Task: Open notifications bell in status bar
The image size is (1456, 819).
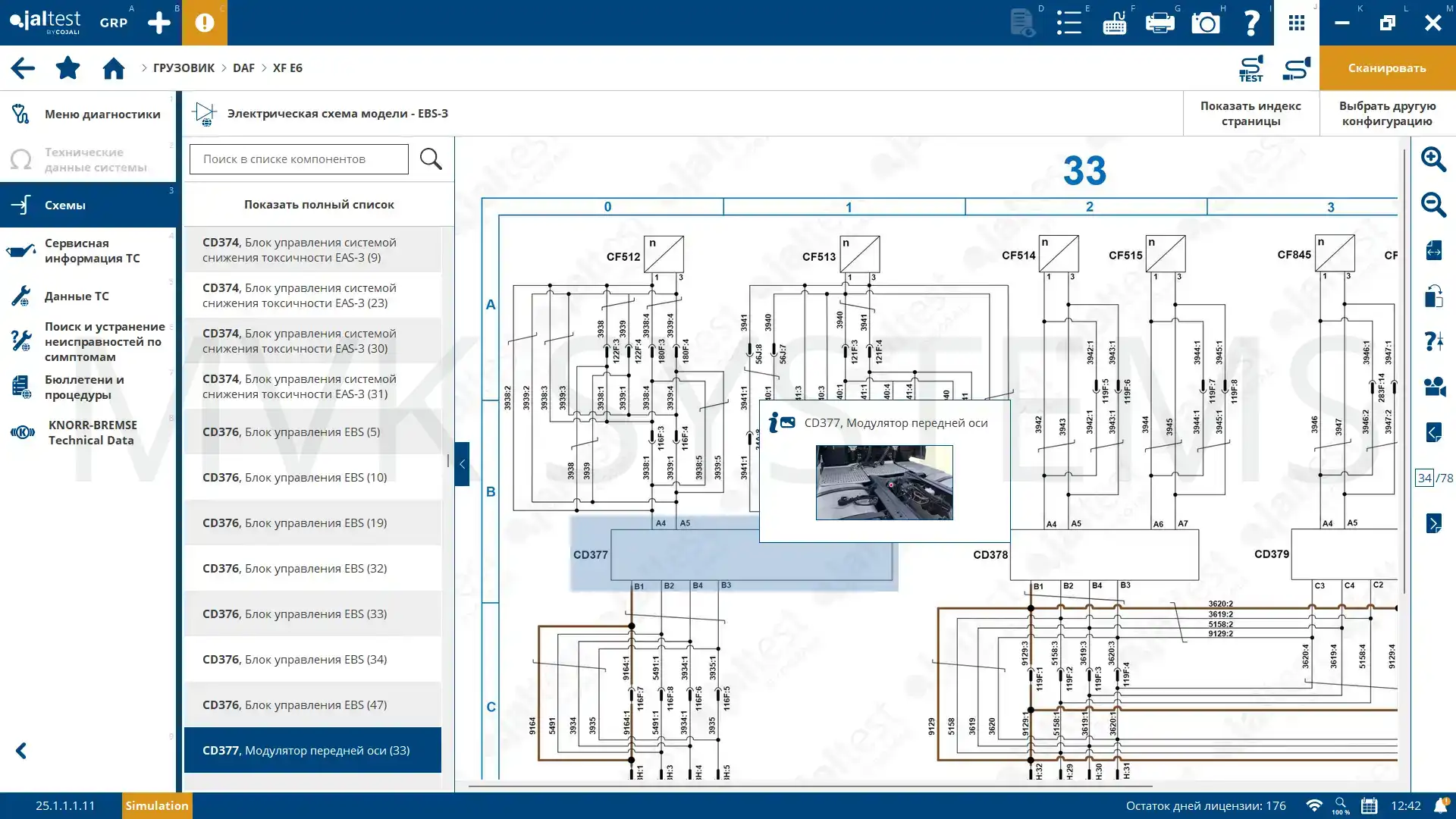Action: pos(1441,805)
